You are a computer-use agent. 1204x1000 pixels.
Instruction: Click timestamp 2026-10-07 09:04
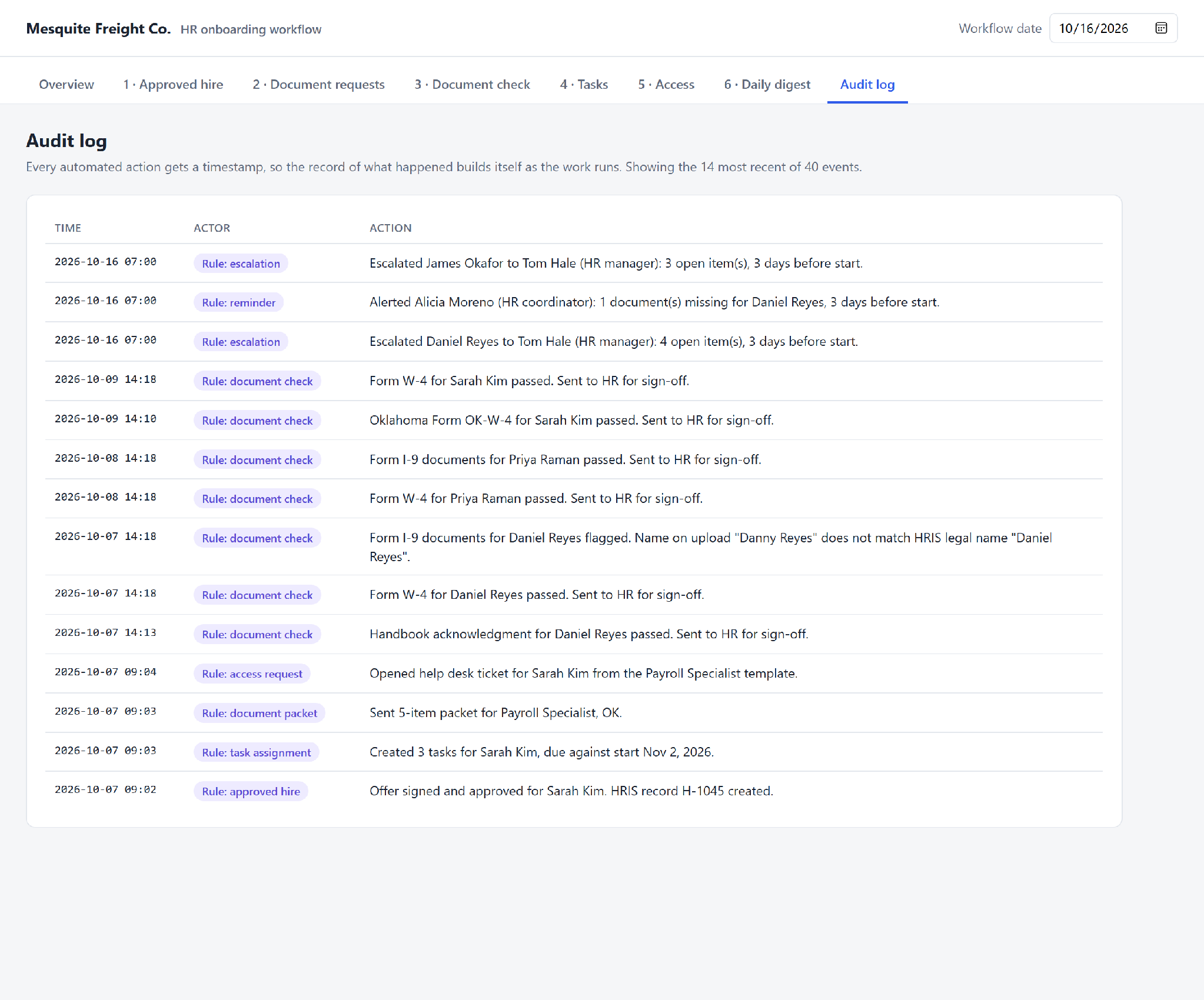point(105,672)
